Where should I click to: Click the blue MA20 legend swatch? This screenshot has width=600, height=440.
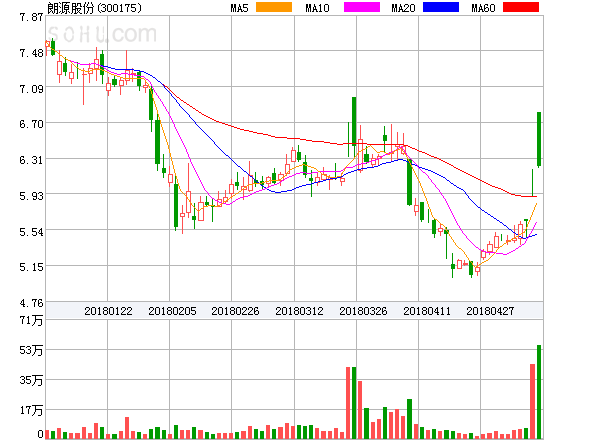click(x=441, y=7)
